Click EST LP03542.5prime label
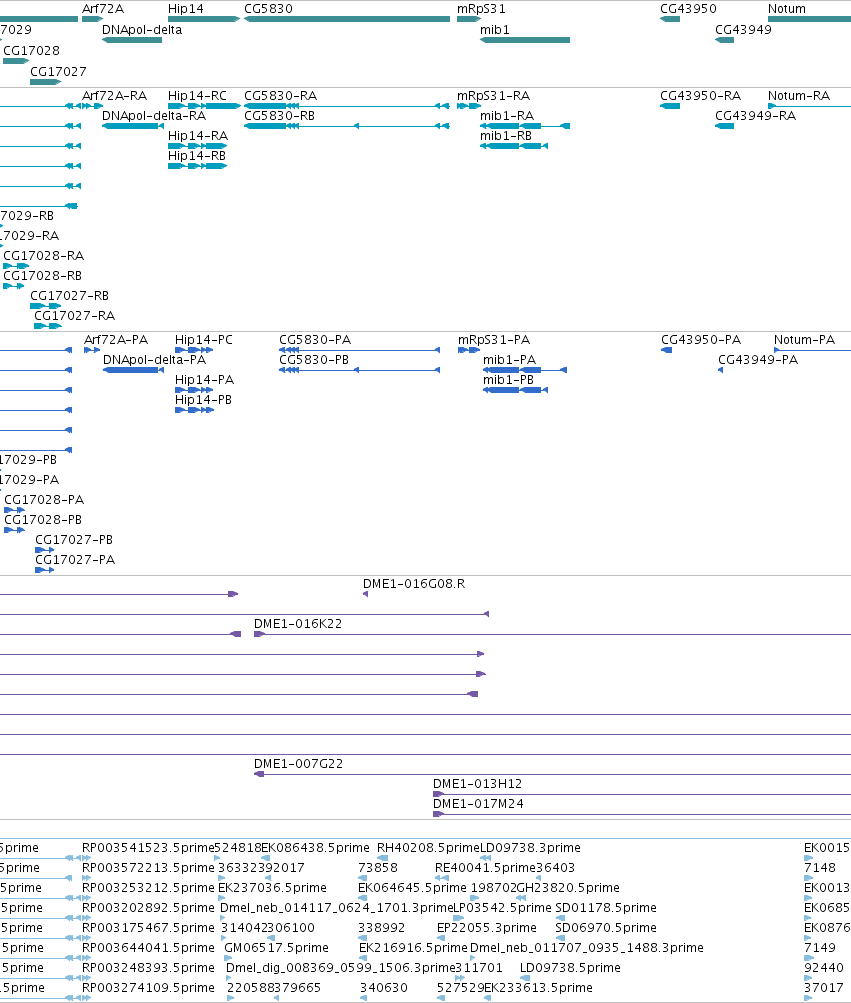 pos(502,908)
